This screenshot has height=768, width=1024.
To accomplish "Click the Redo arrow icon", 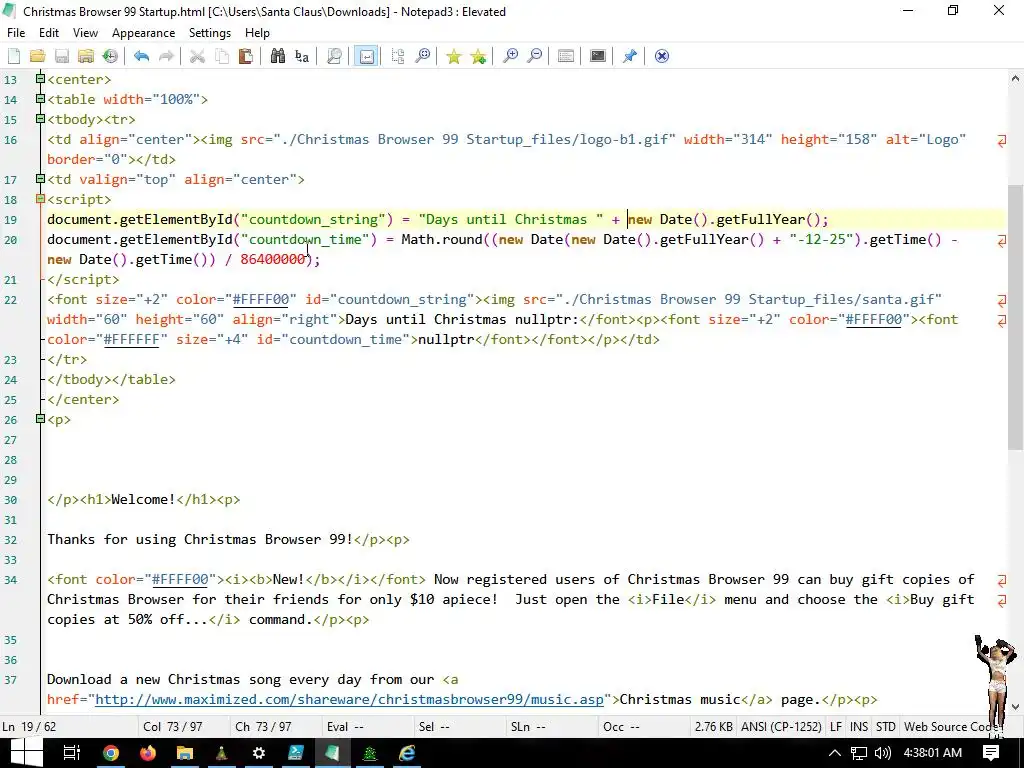I will pyautogui.click(x=166, y=56).
